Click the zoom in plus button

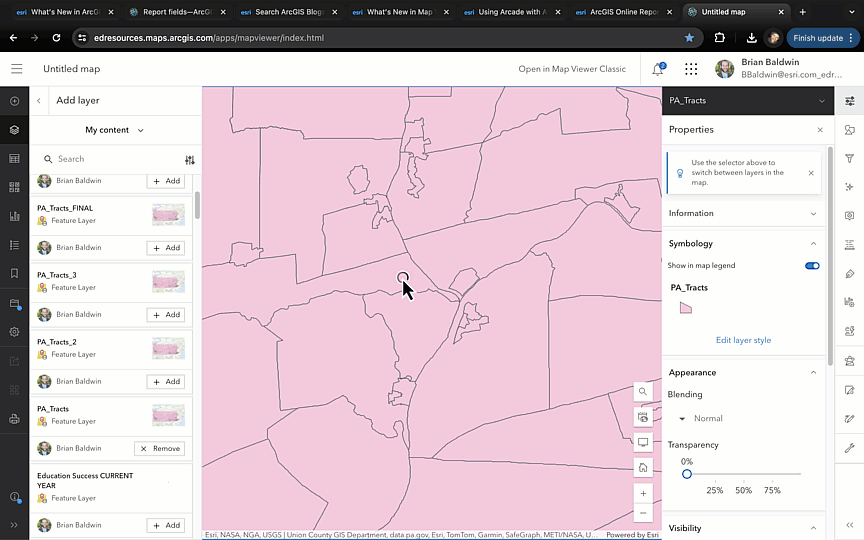pyautogui.click(x=643, y=493)
